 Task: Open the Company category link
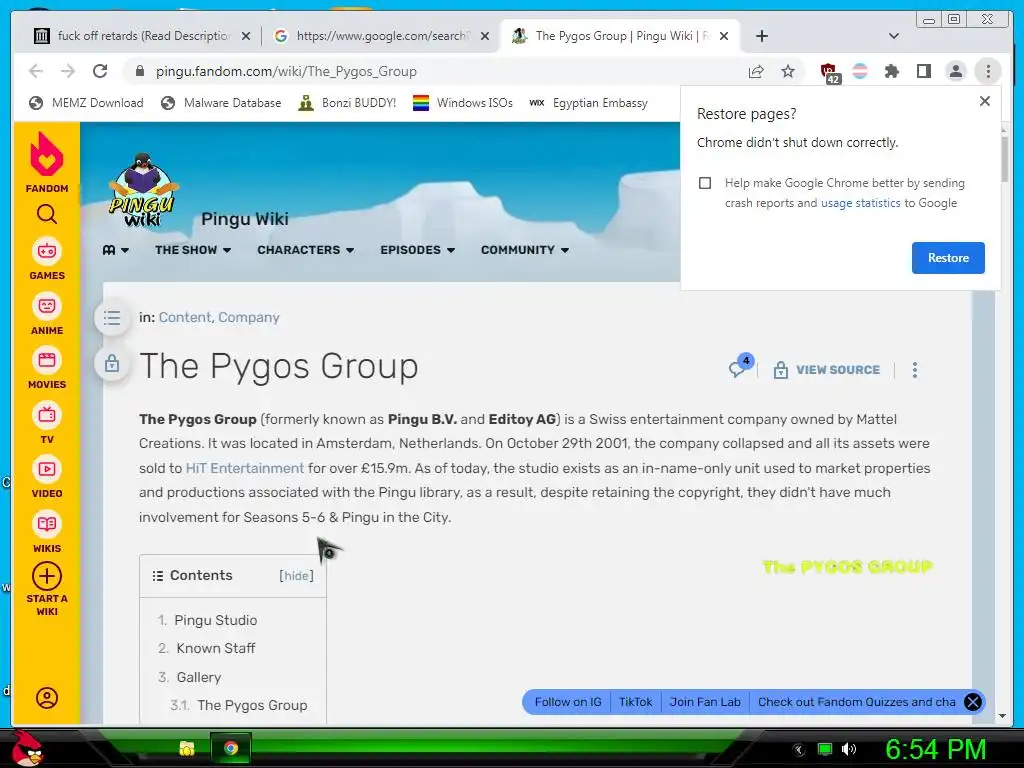click(249, 317)
